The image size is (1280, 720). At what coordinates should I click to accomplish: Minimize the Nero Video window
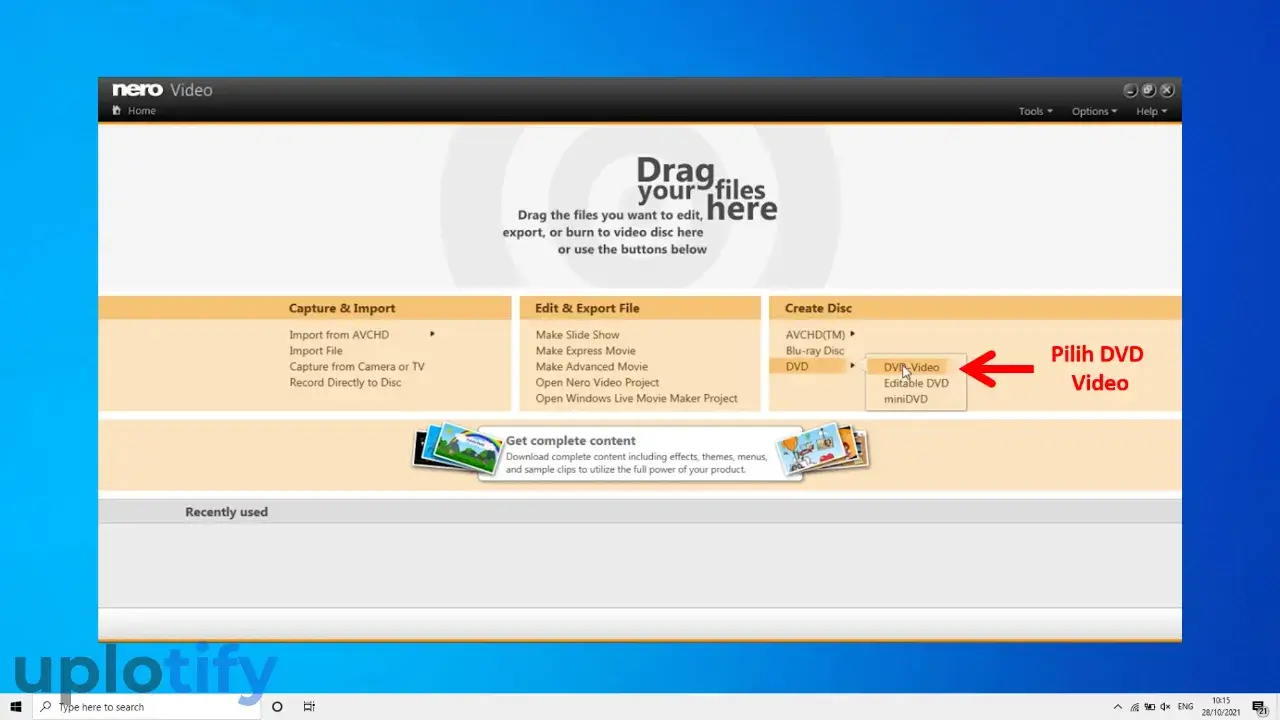pyautogui.click(x=1131, y=90)
